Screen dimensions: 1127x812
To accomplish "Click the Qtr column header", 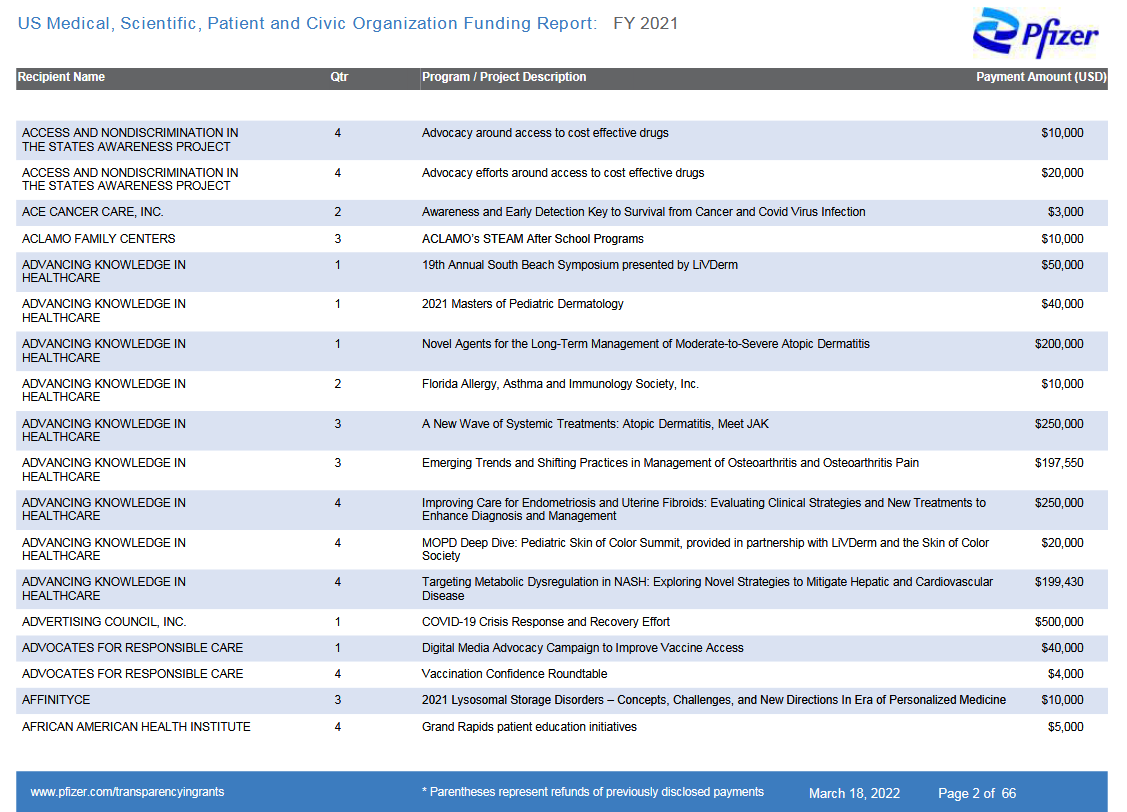I will click(339, 77).
